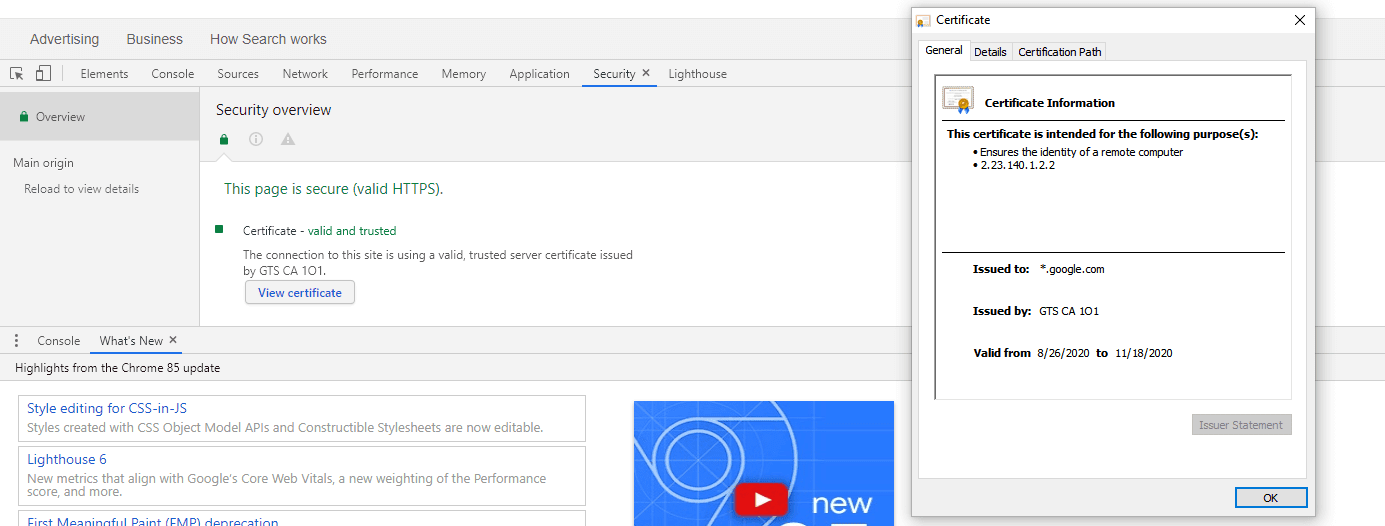
Task: Open the Lighthouse 6 highlight link
Action: coord(67,459)
